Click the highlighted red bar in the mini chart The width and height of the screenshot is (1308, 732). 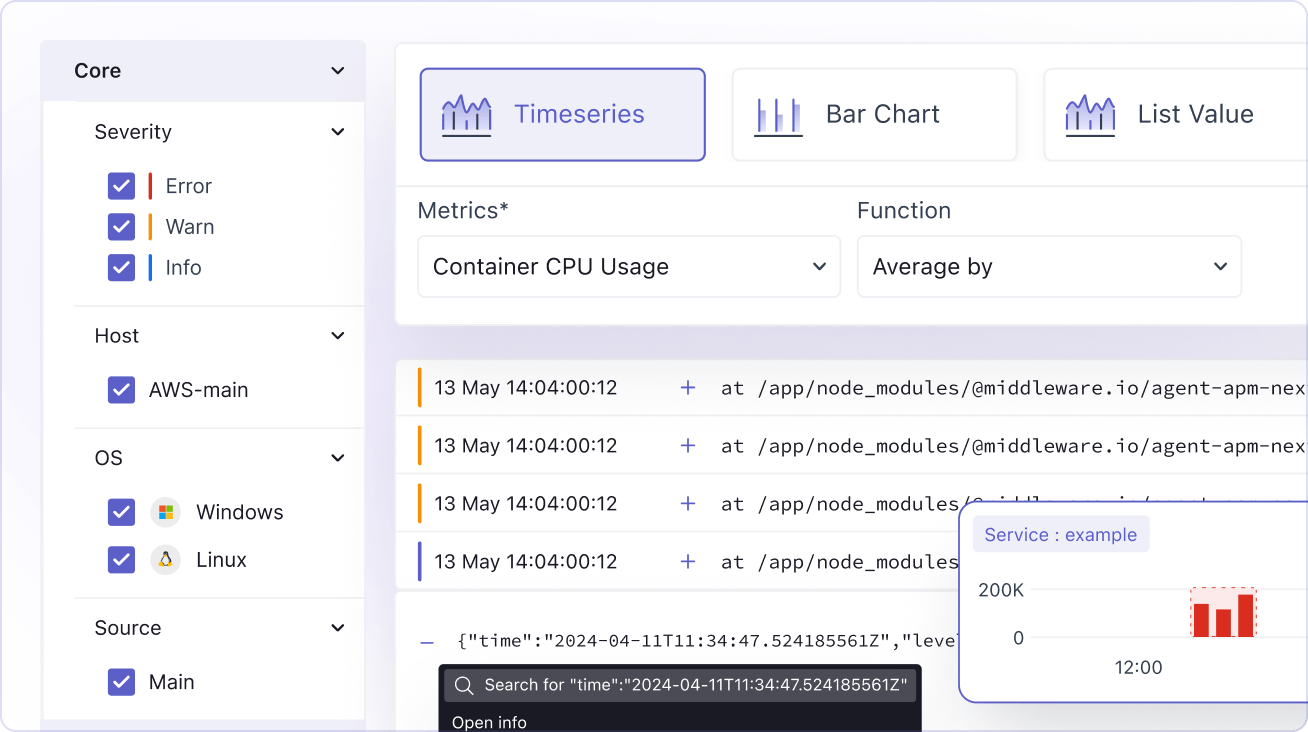coord(1223,613)
